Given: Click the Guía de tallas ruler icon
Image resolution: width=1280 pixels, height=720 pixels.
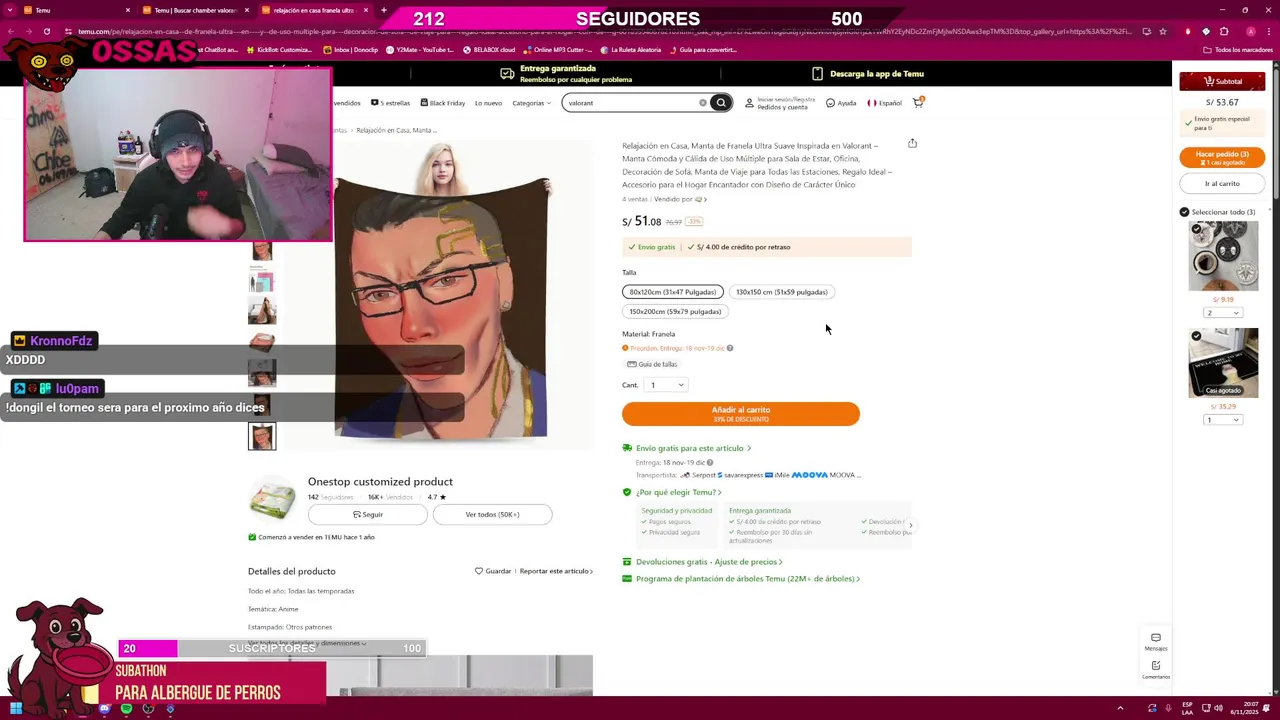Looking at the screenshot, I should point(632,364).
